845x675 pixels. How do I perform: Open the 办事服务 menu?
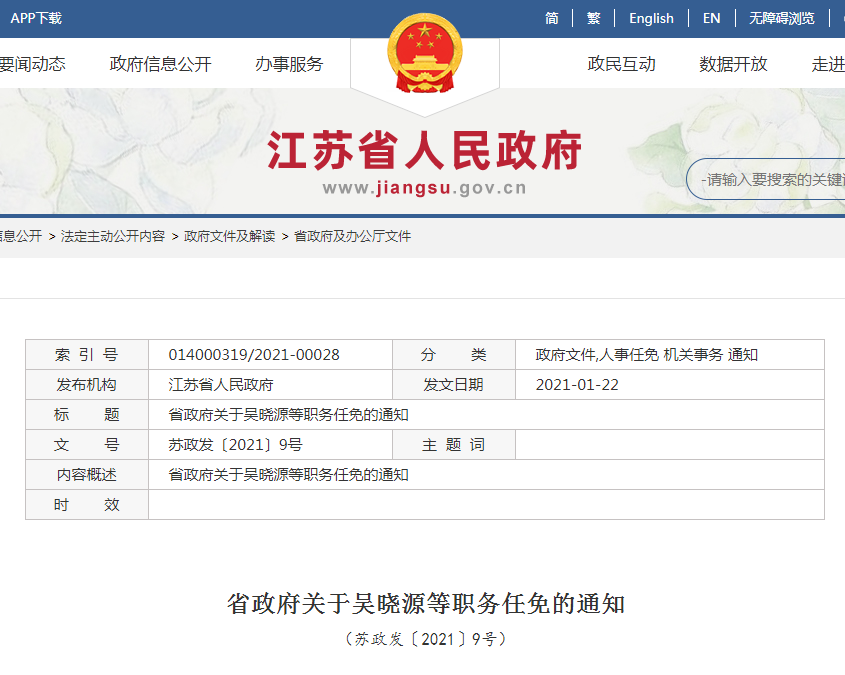pyautogui.click(x=289, y=64)
